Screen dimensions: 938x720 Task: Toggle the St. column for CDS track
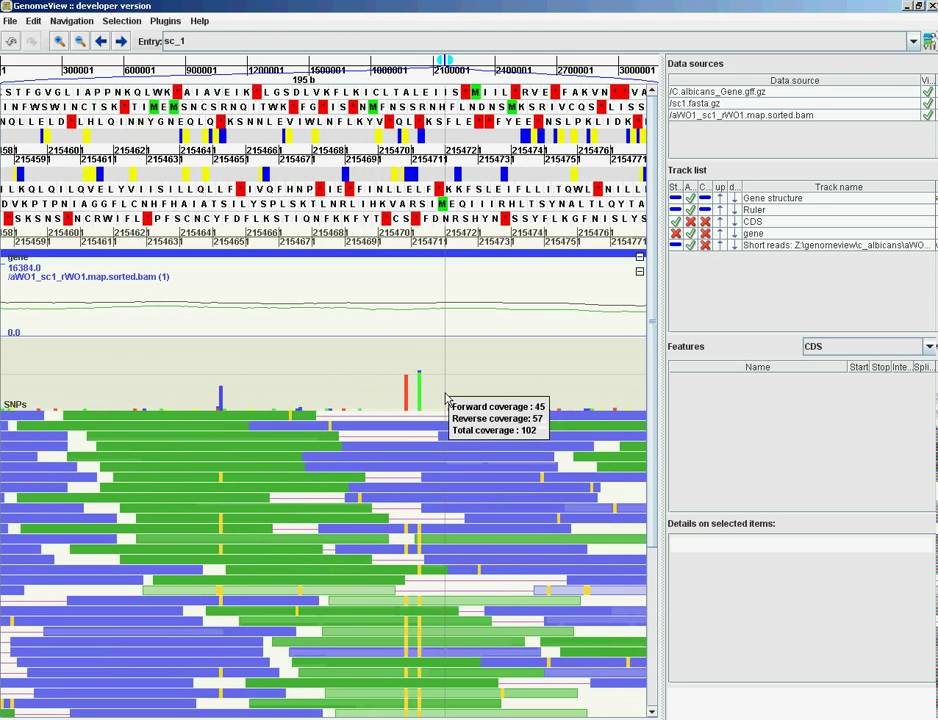click(x=676, y=222)
